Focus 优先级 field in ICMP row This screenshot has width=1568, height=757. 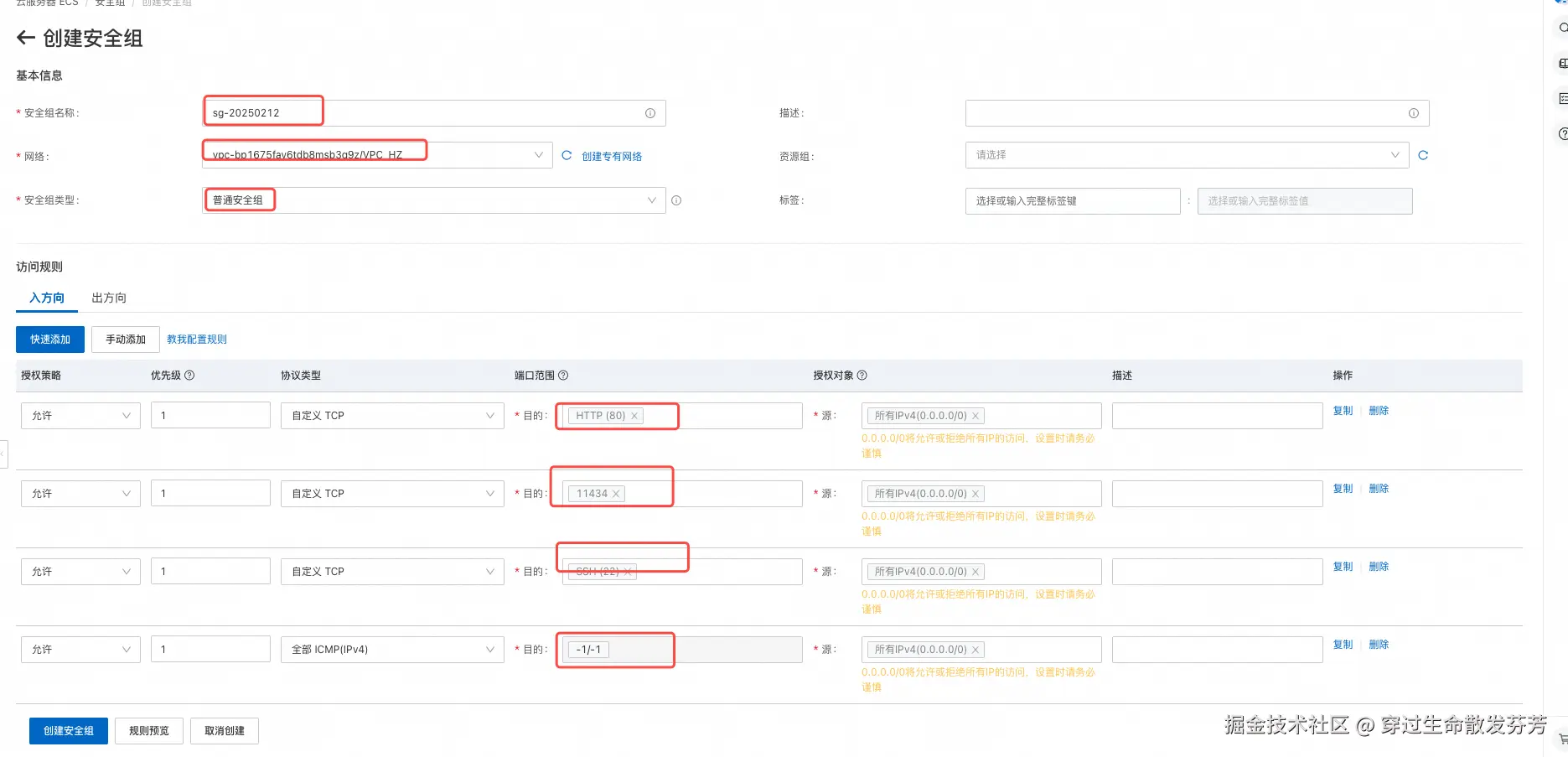pyautogui.click(x=210, y=650)
